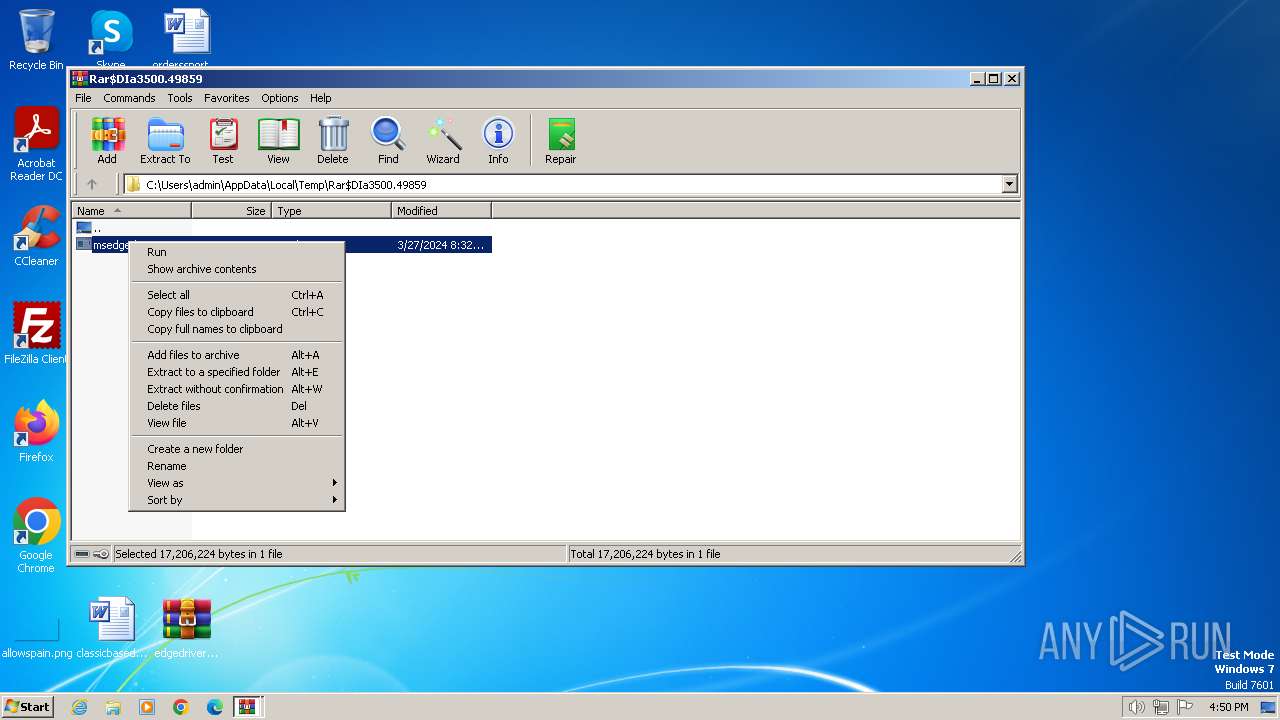
Task: Expand the Sort by submenu
Action: coord(238,500)
